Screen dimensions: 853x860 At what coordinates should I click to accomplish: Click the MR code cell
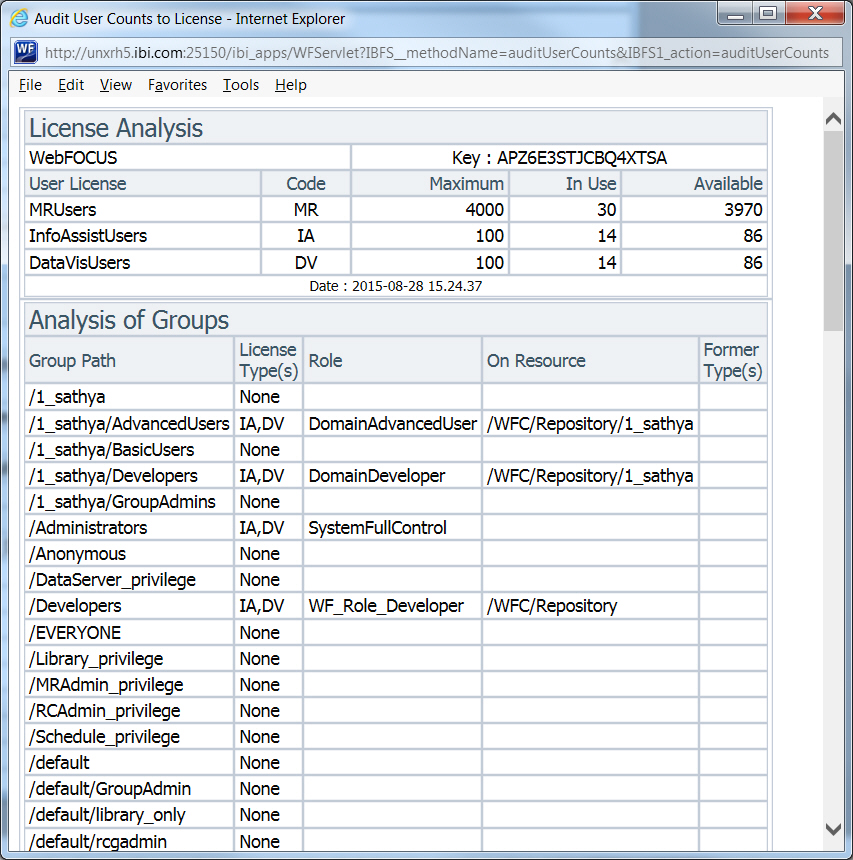tap(306, 210)
